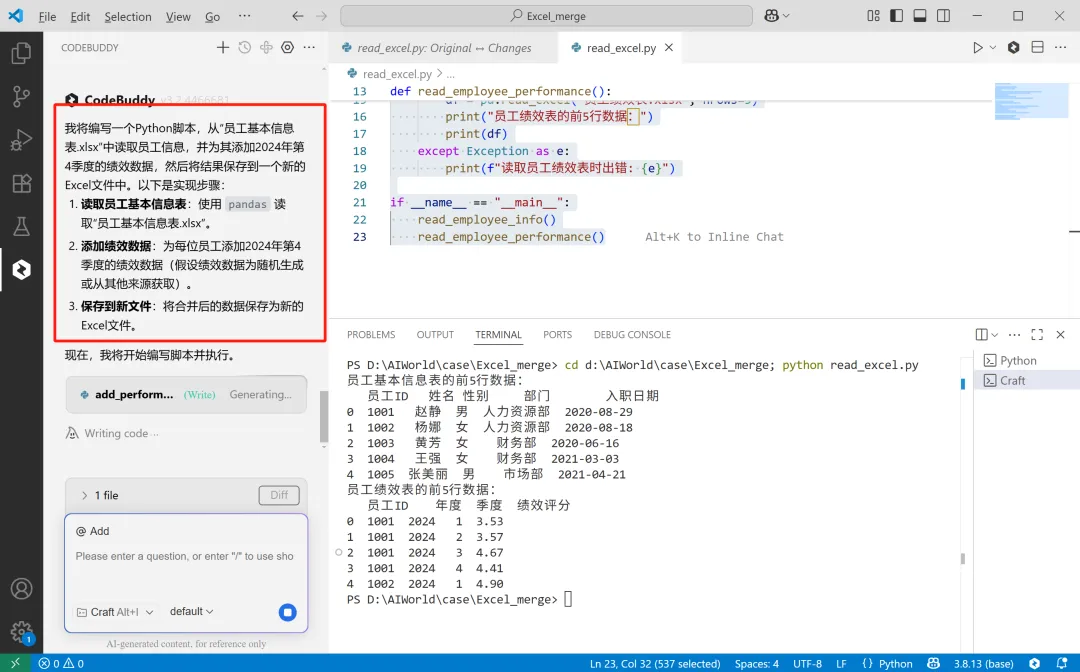Open the View menu
The width and height of the screenshot is (1080, 672).
pyautogui.click(x=178, y=17)
